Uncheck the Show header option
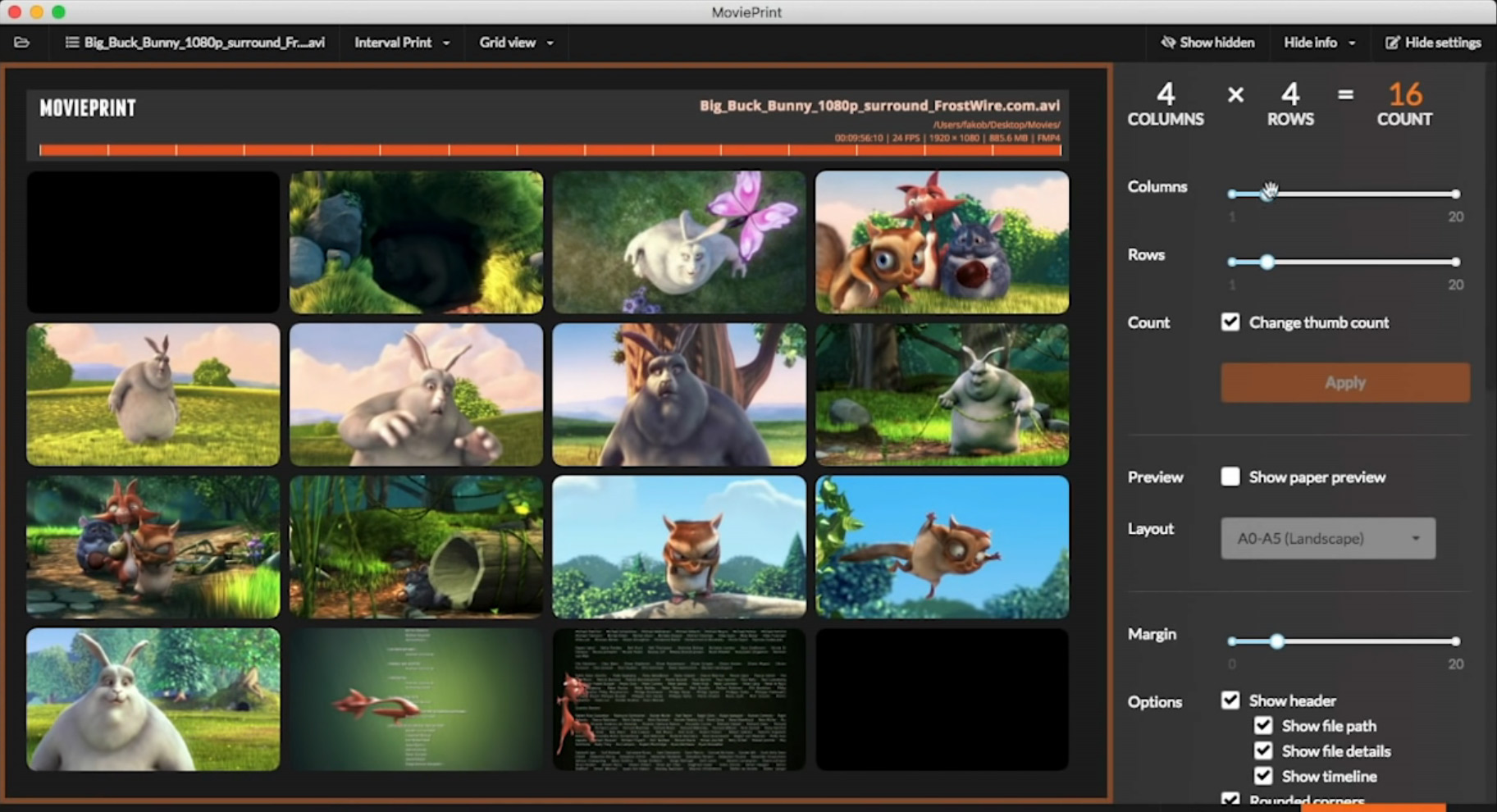Screen dimensions: 1497x812 [x=1230, y=700]
